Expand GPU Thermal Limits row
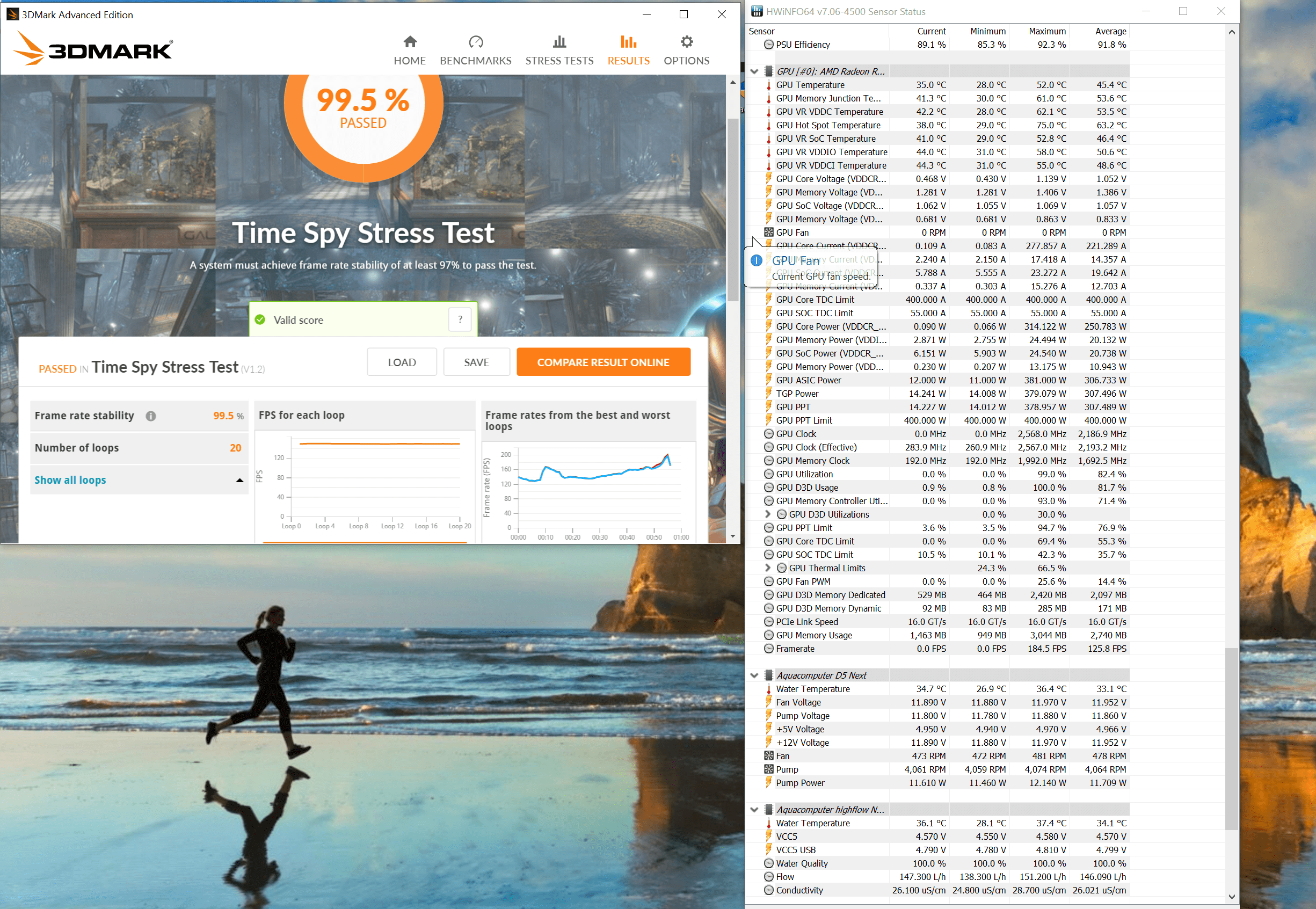 pos(767,568)
